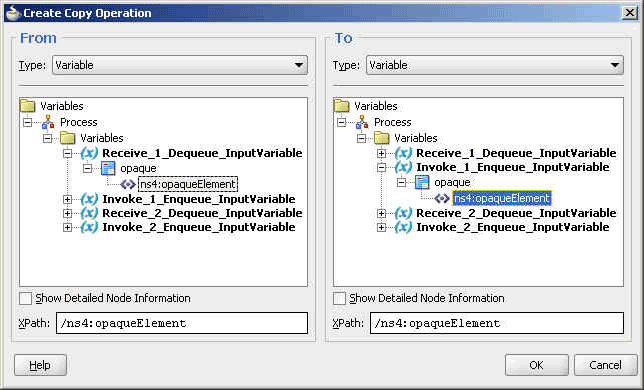Collapse Receive_1_Dequeue_InputVariable in From tree
The image size is (644, 390).
point(67,154)
